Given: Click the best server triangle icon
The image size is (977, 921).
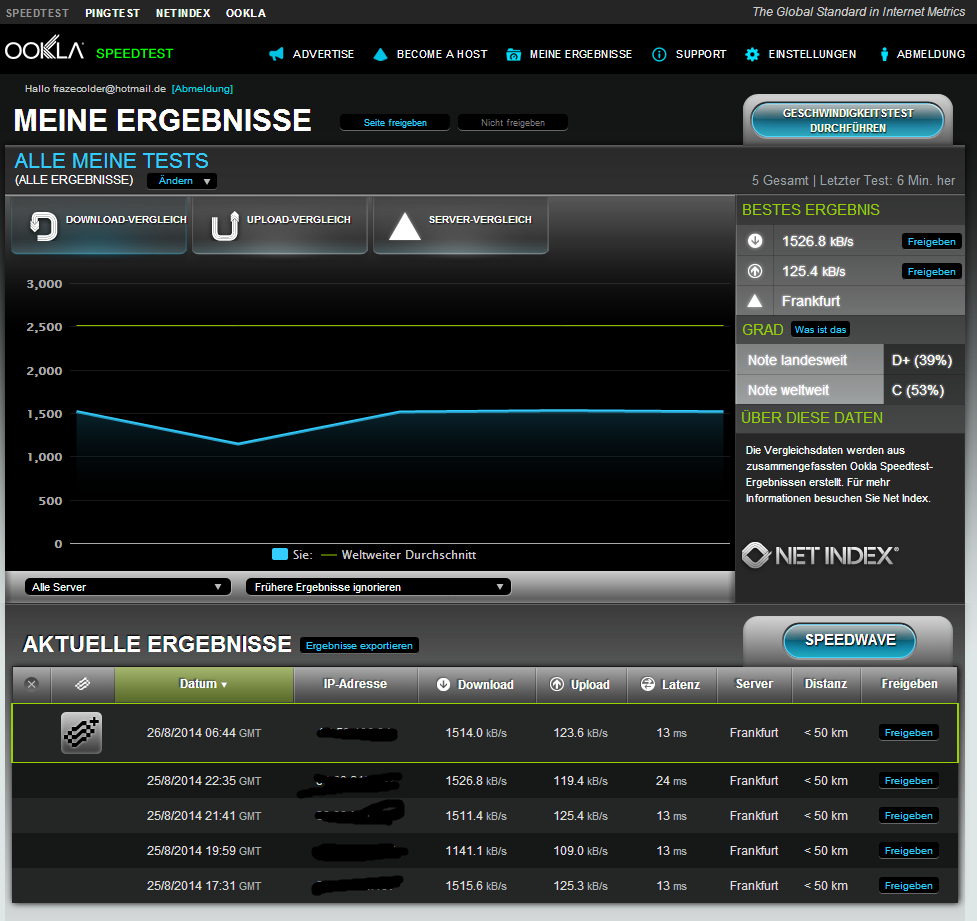Looking at the screenshot, I should pyautogui.click(x=755, y=301).
